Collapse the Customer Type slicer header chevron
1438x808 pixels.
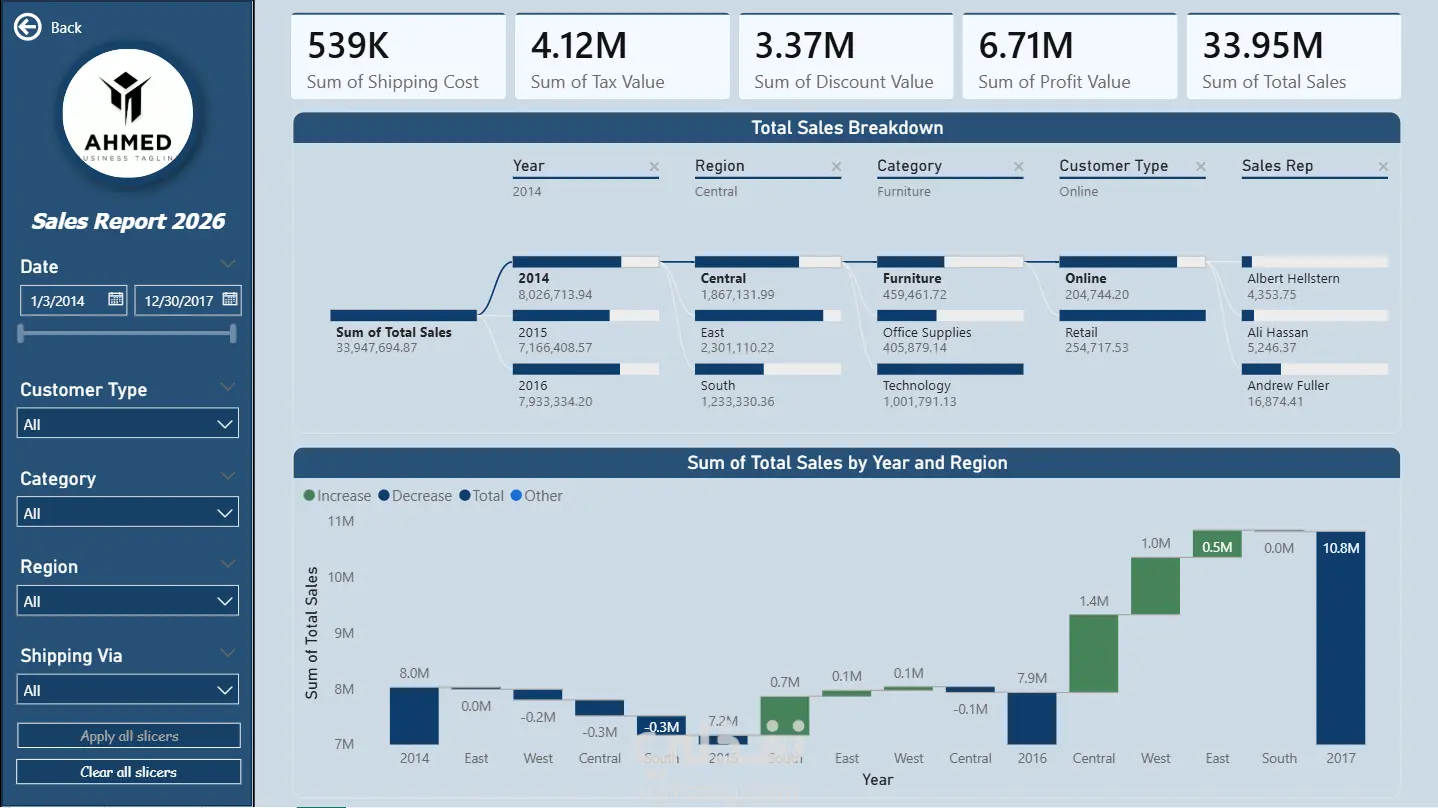(x=228, y=388)
